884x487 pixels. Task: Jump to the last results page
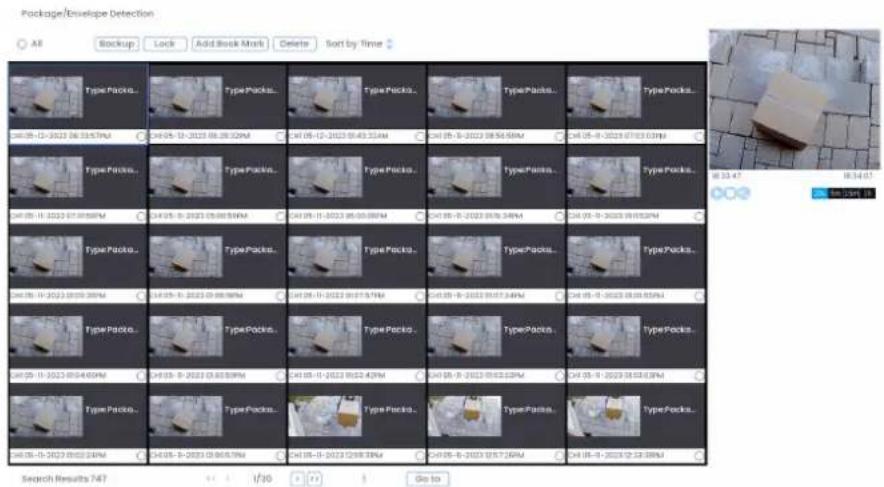coord(315,479)
